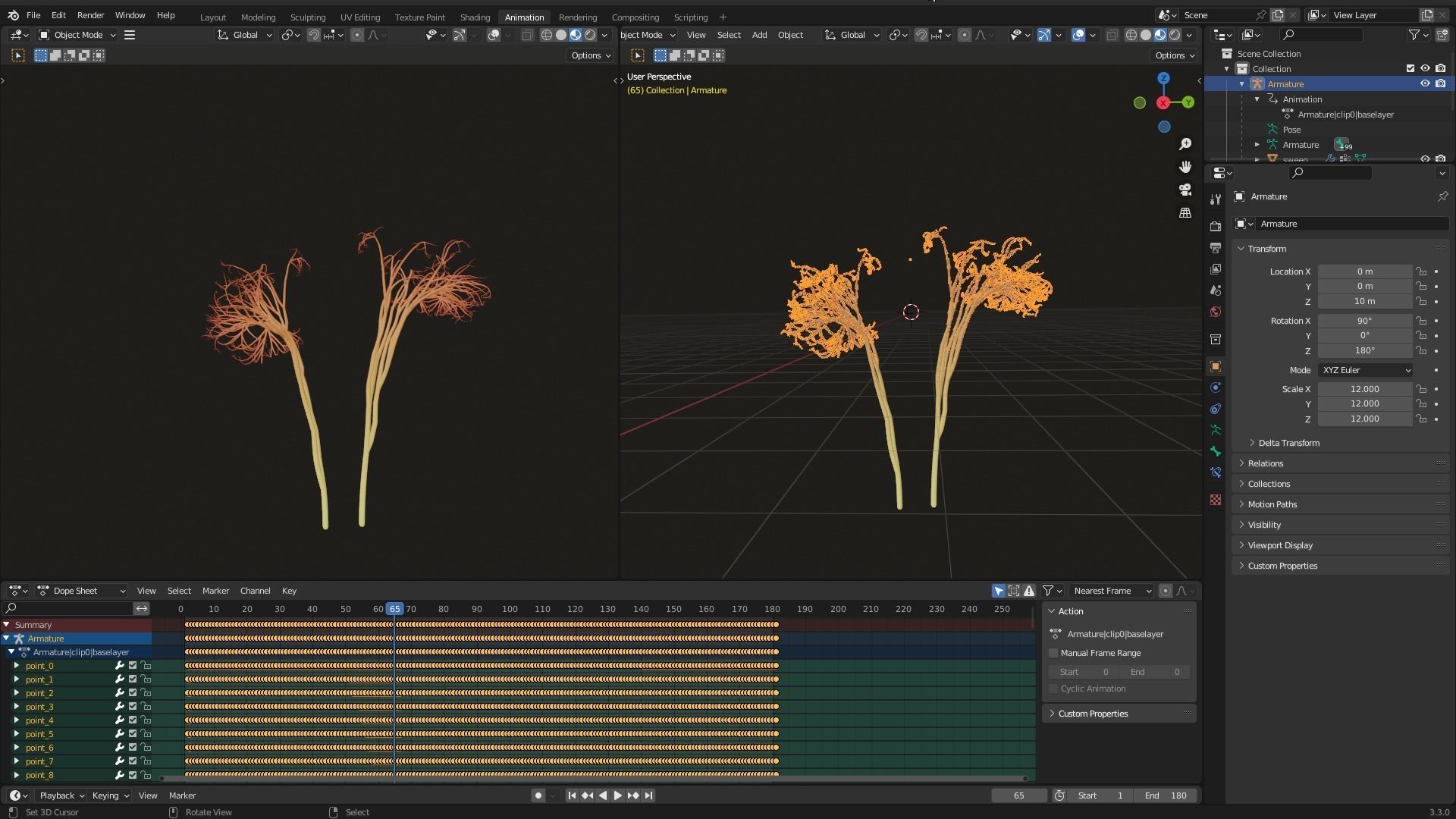The width and height of the screenshot is (1456, 819).
Task: Expand the point_3 channel
Action: click(17, 707)
